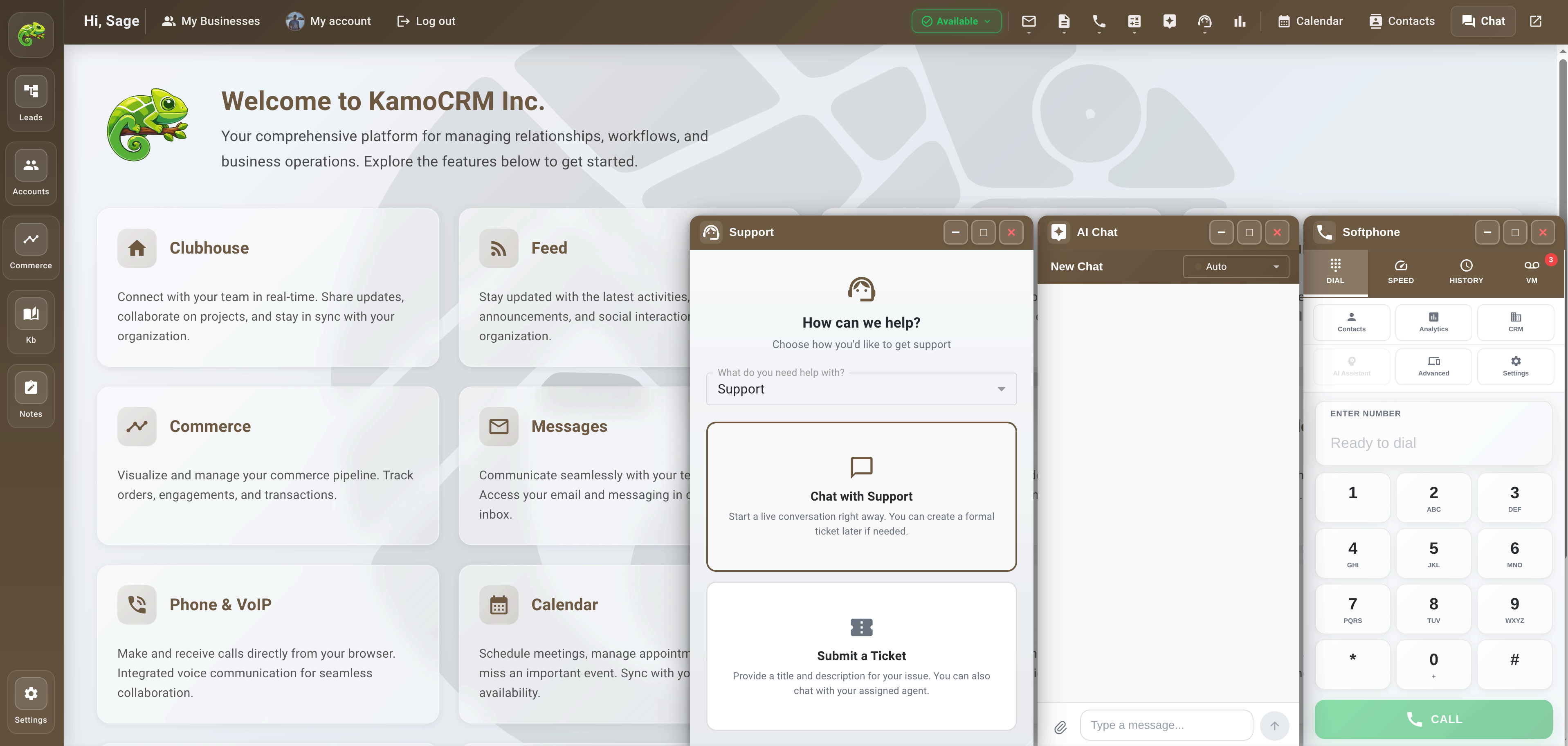Dial digit 7 PQRS on keypad
This screenshot has height=746, width=1568.
(1352, 609)
